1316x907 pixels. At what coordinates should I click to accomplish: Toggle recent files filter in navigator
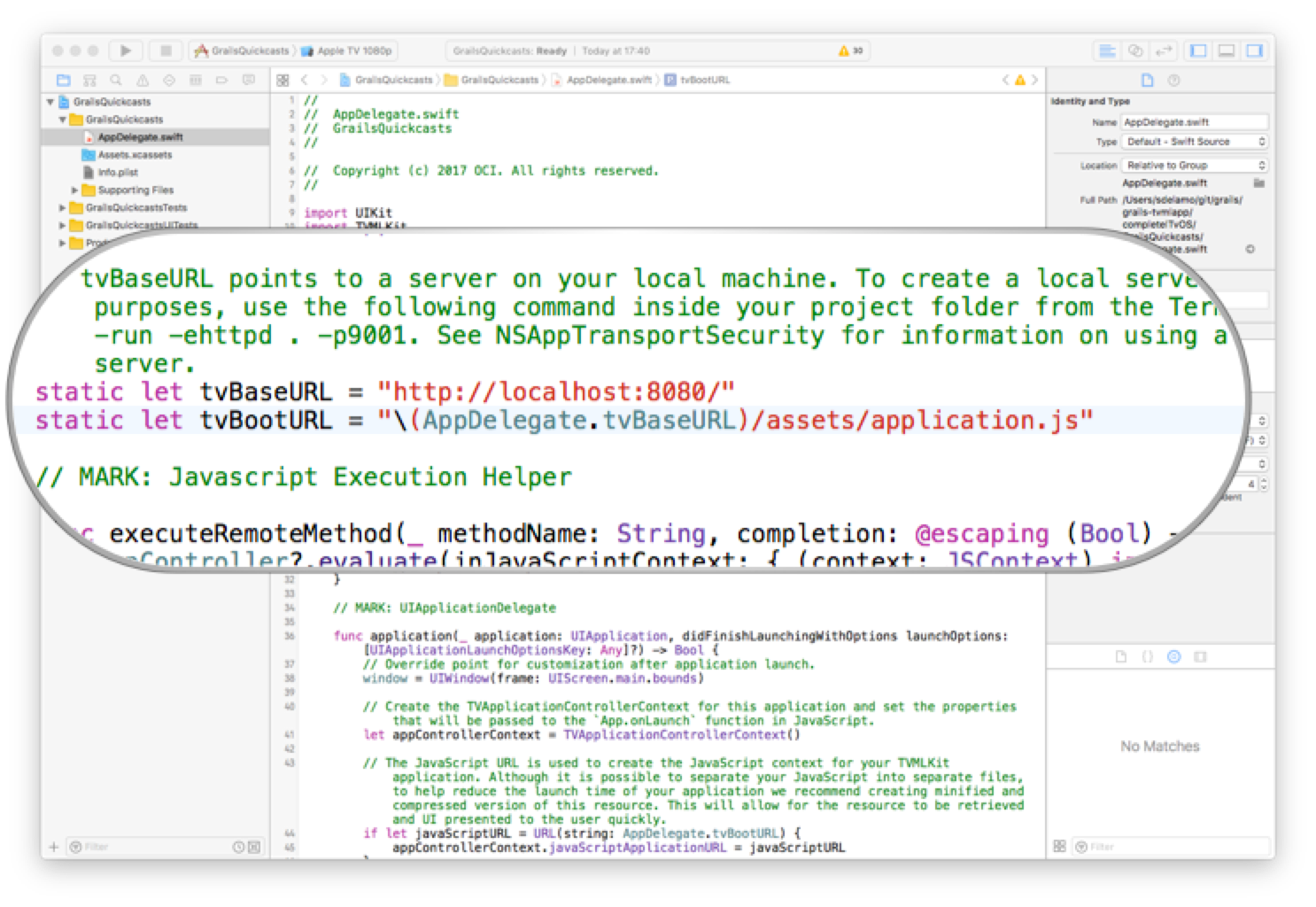click(238, 847)
